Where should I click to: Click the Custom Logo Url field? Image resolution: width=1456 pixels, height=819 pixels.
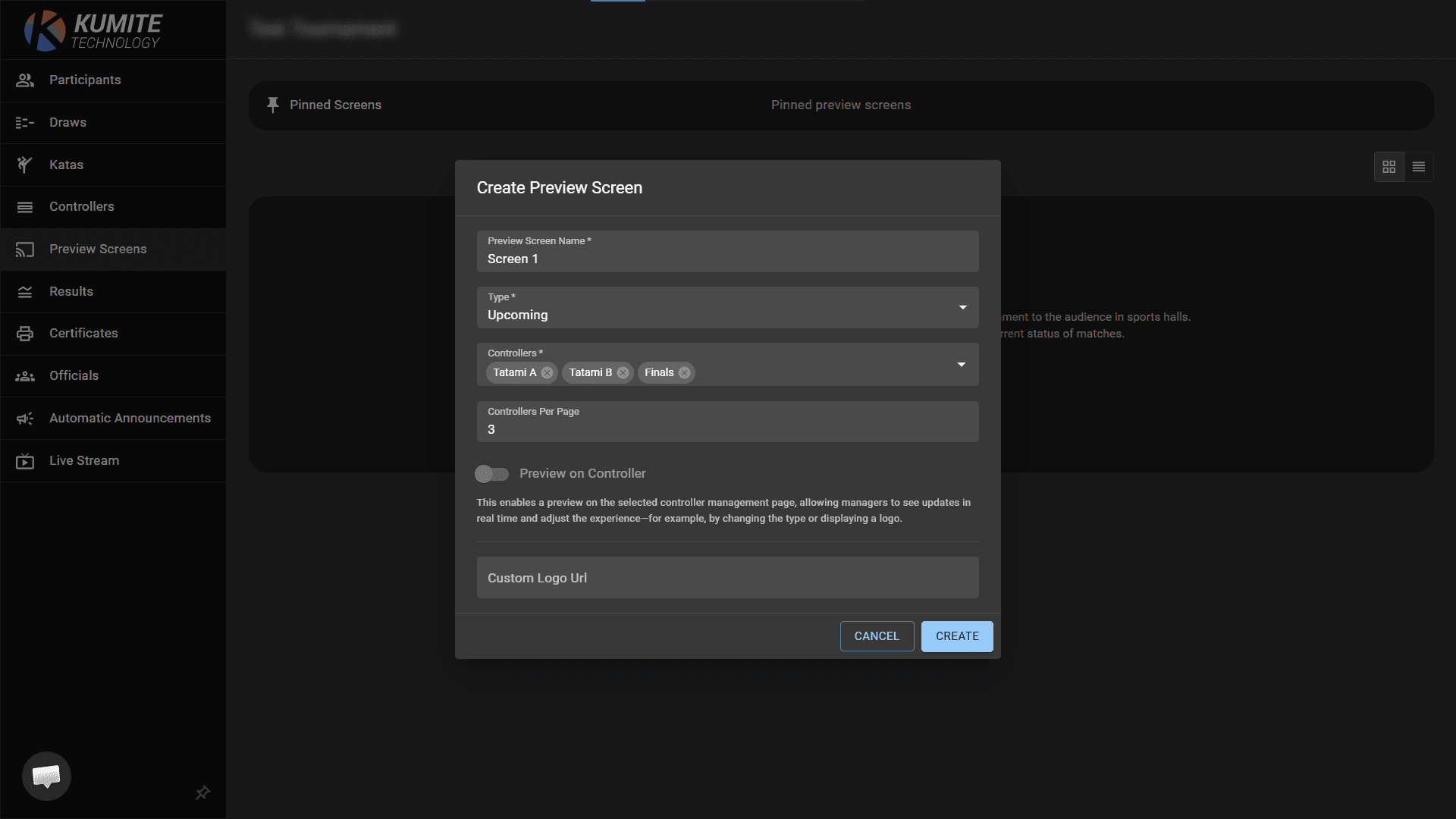727,577
